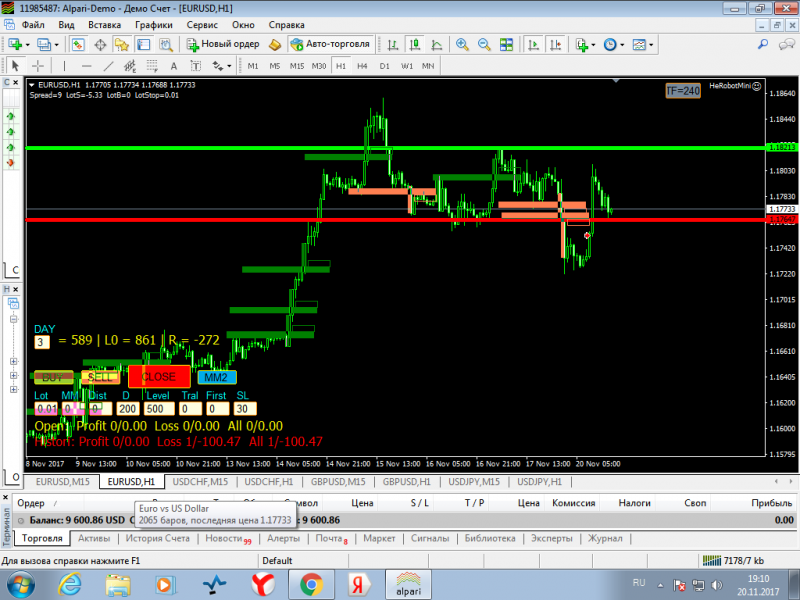Open the Periods clock dropdown
This screenshot has width=800, height=600.
[614, 45]
